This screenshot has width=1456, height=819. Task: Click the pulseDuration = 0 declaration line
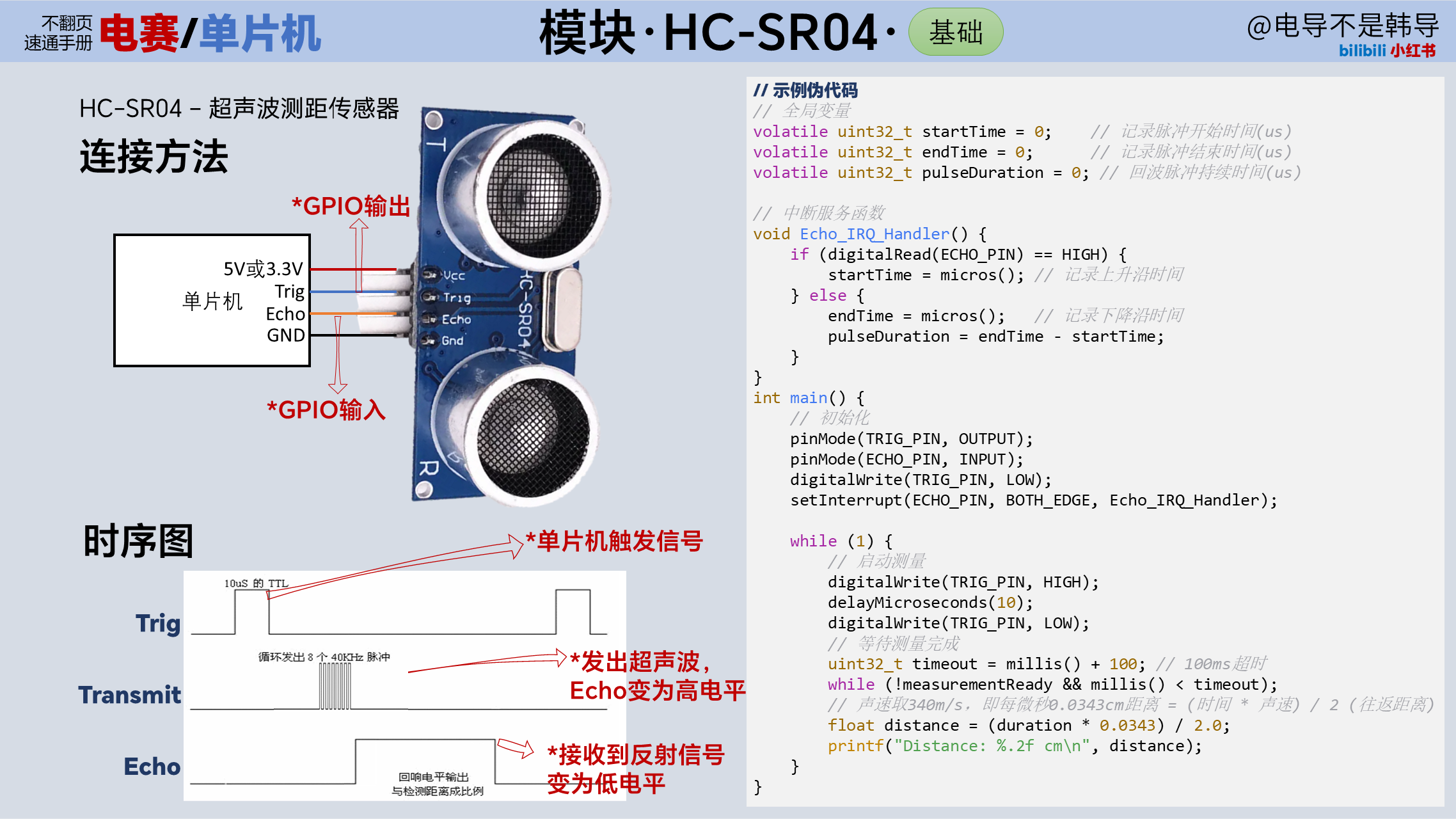coord(921,172)
